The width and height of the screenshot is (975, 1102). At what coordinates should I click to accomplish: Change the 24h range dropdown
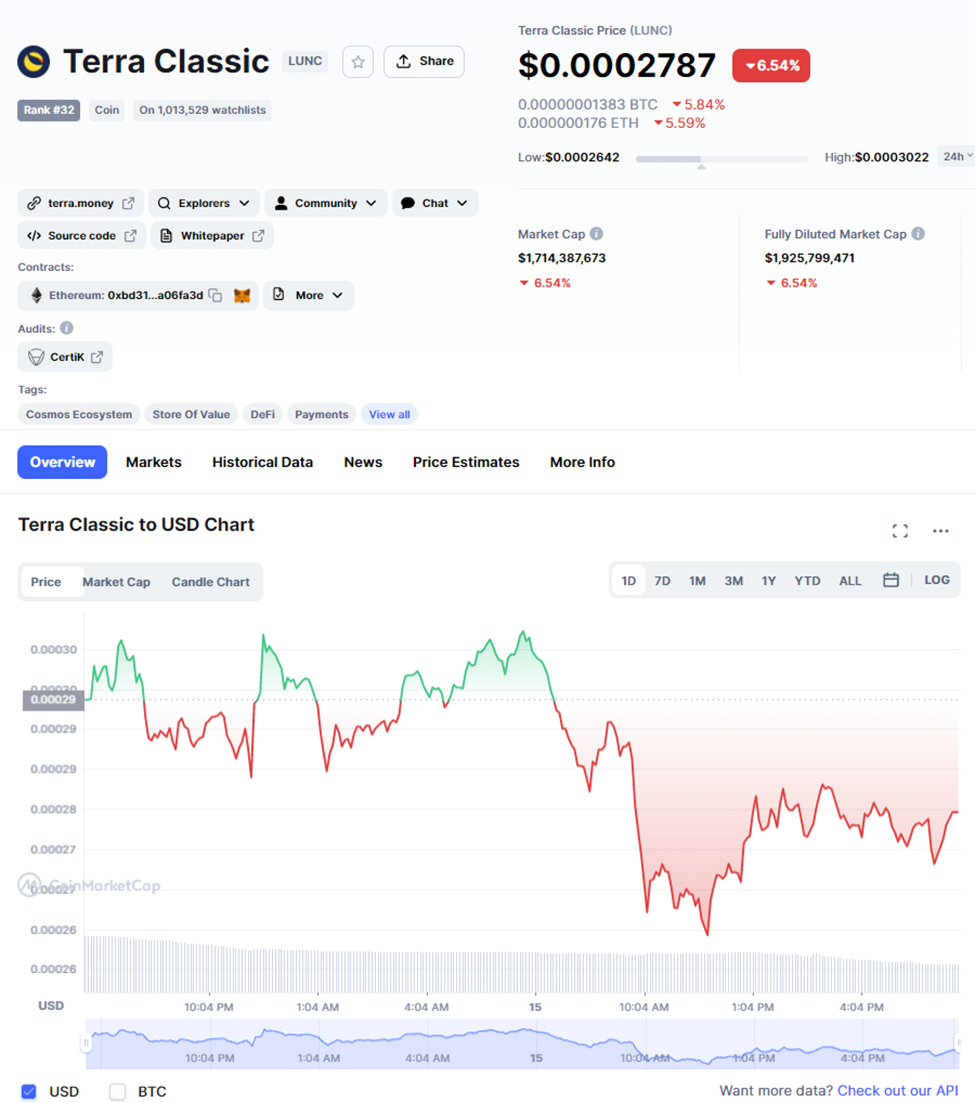957,157
